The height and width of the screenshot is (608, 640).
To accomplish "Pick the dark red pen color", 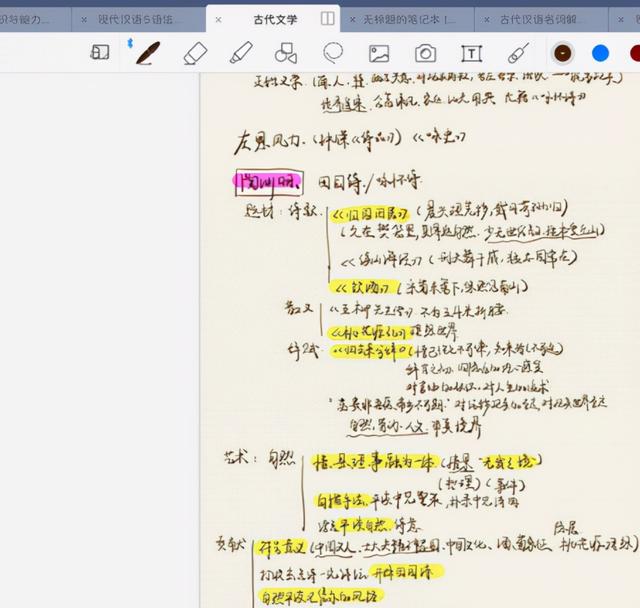I will (x=635, y=53).
